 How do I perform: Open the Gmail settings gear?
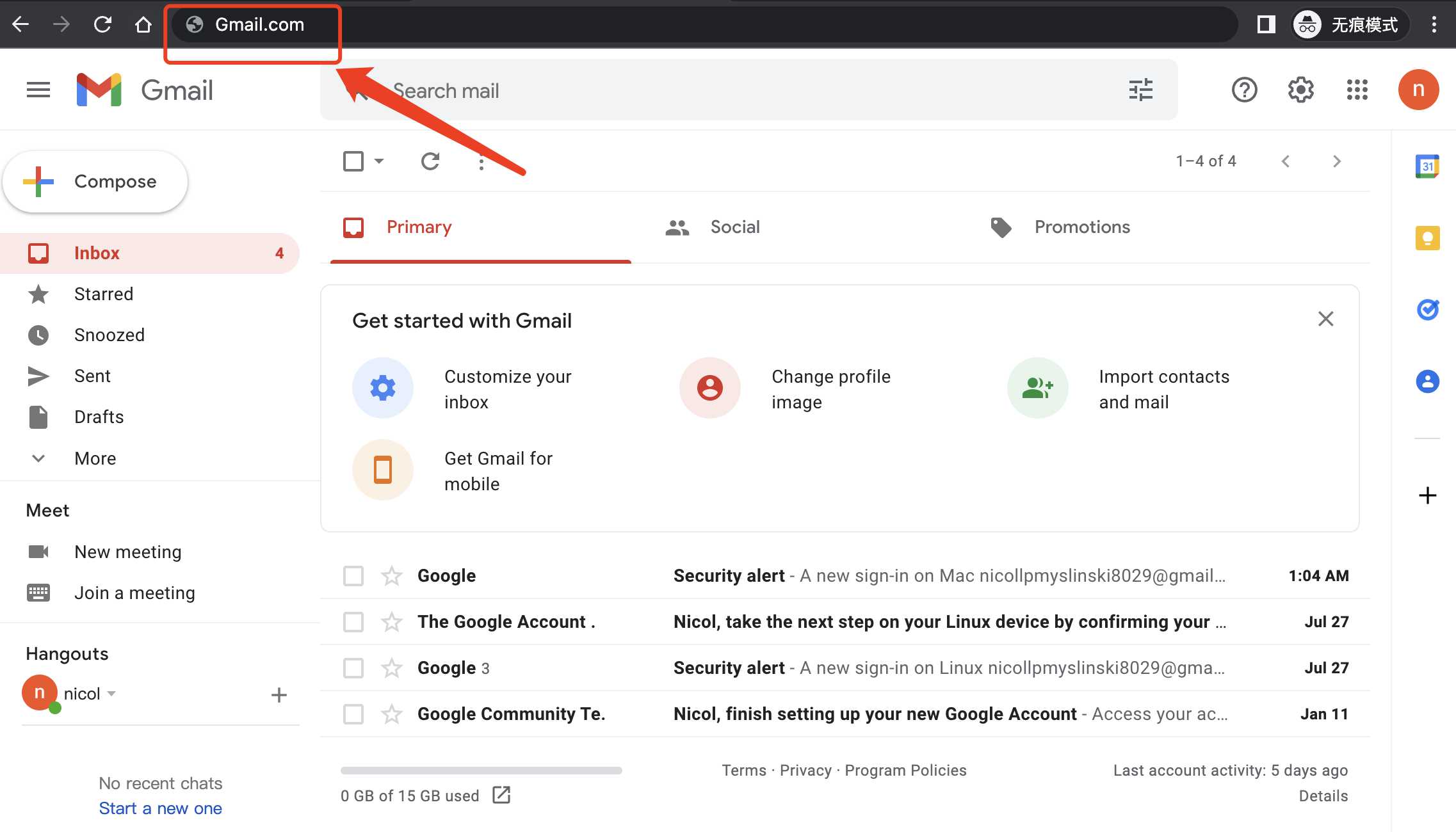tap(1300, 90)
